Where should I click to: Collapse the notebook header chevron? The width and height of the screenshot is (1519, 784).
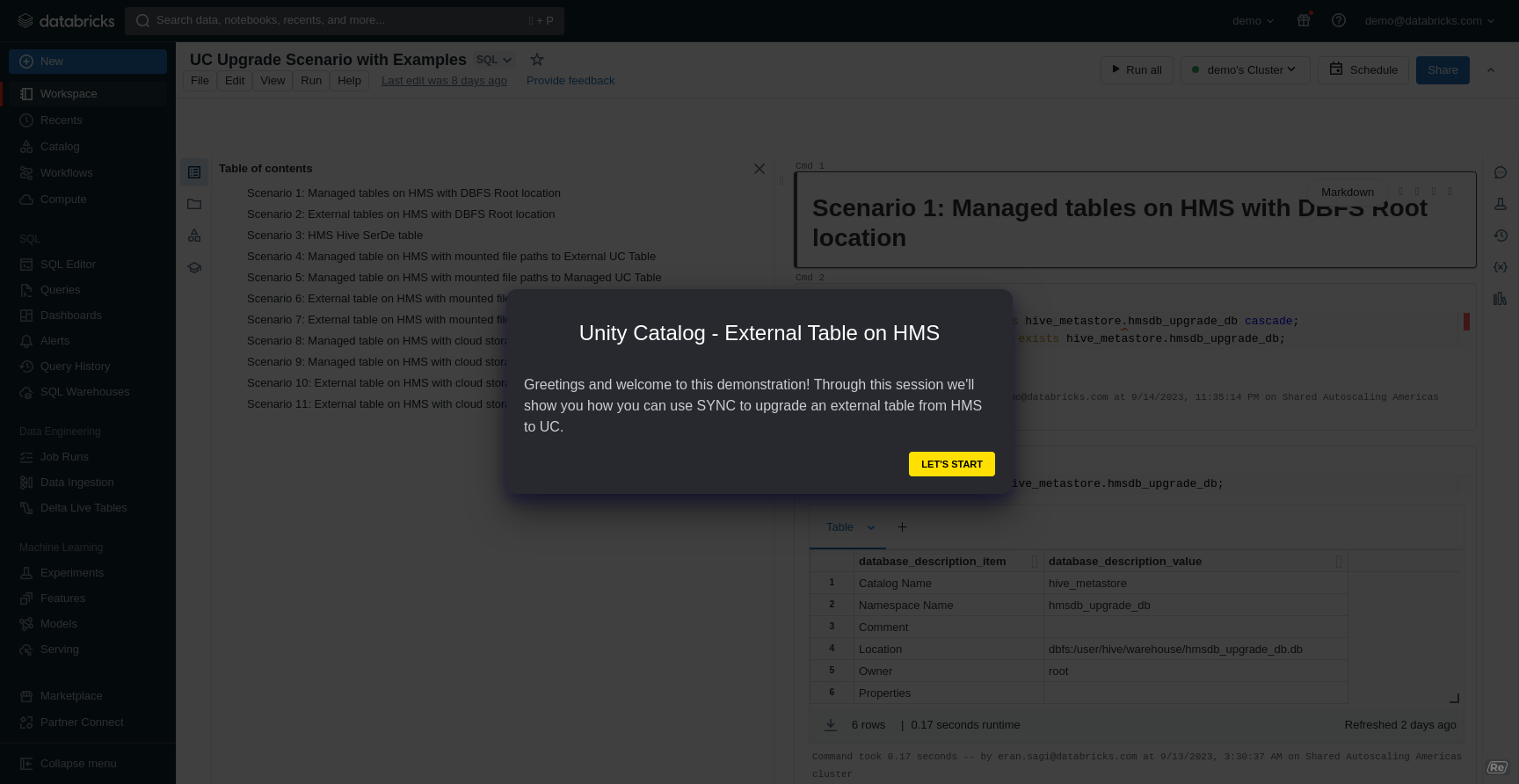pos(1491,70)
